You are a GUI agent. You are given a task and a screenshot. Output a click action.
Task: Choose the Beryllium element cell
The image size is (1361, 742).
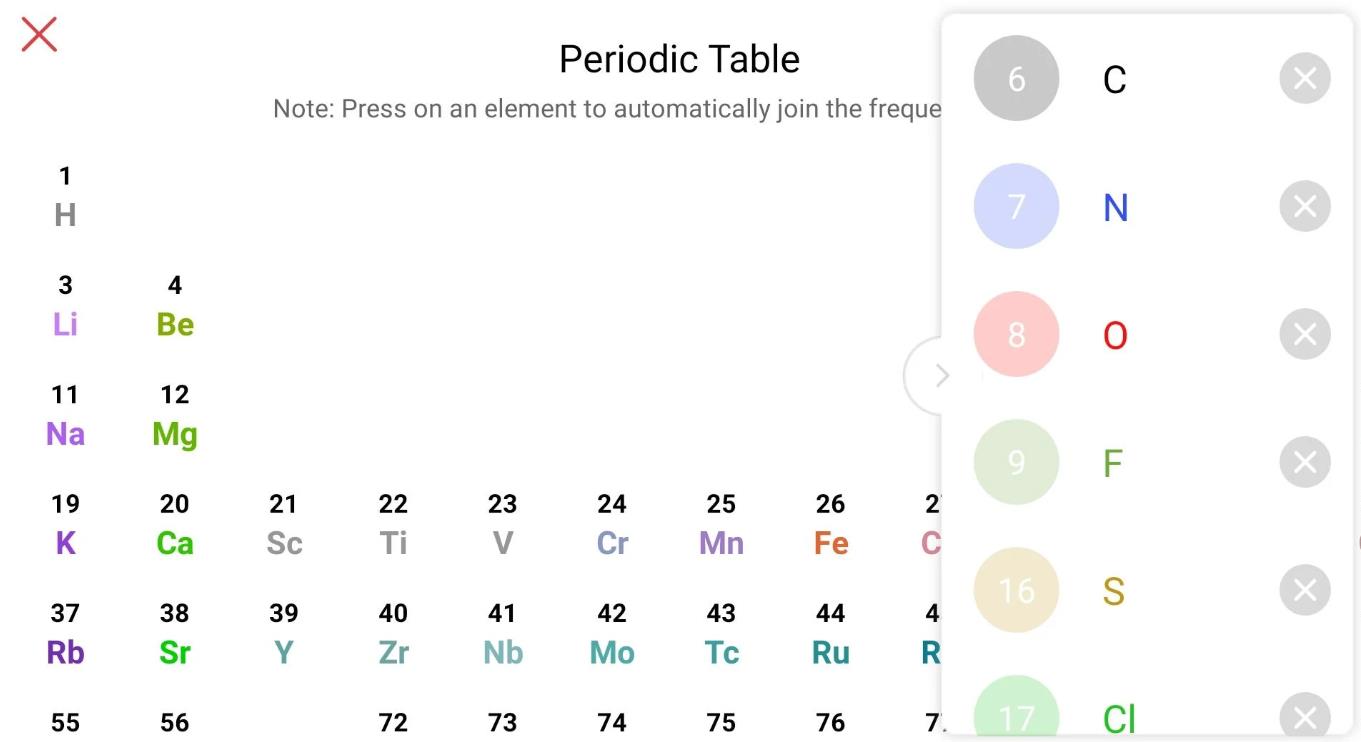click(175, 306)
